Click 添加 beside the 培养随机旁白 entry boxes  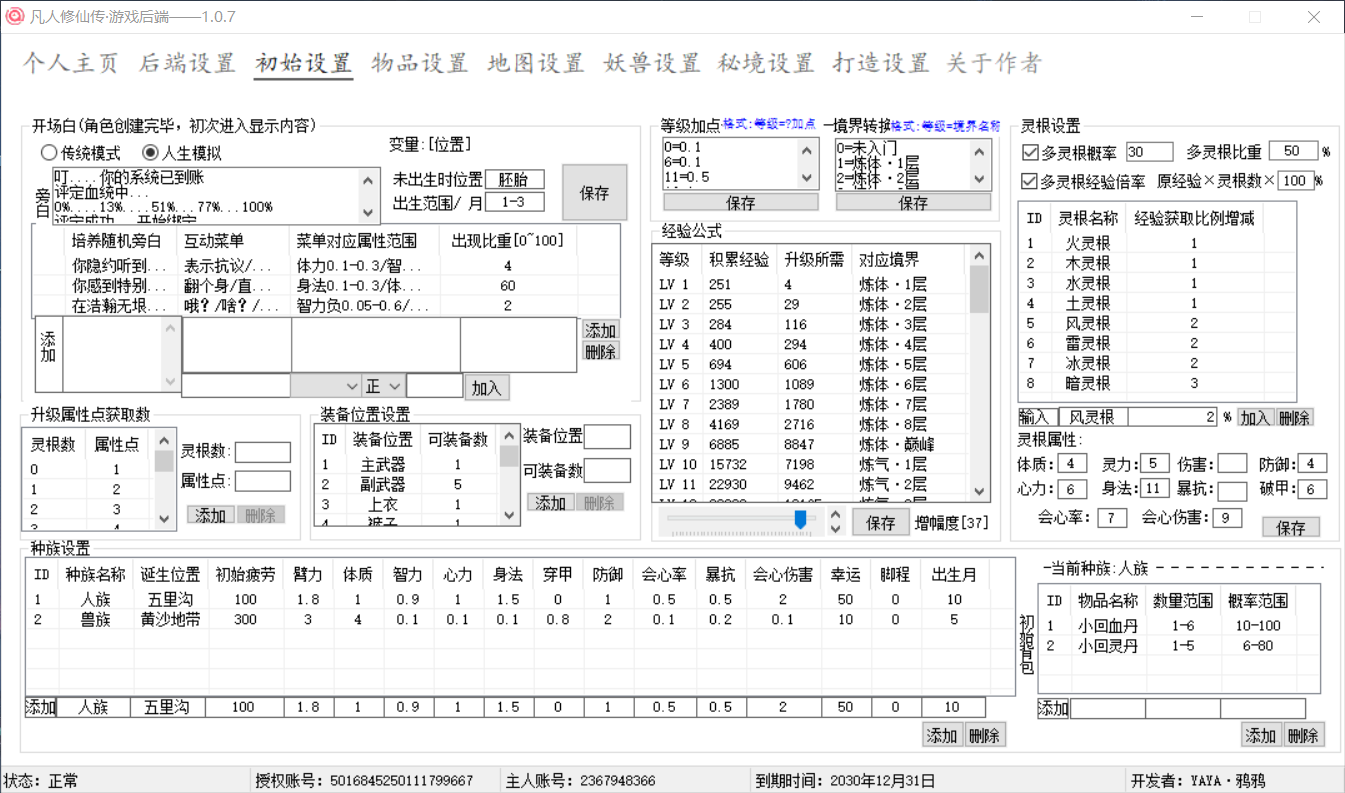click(600, 330)
